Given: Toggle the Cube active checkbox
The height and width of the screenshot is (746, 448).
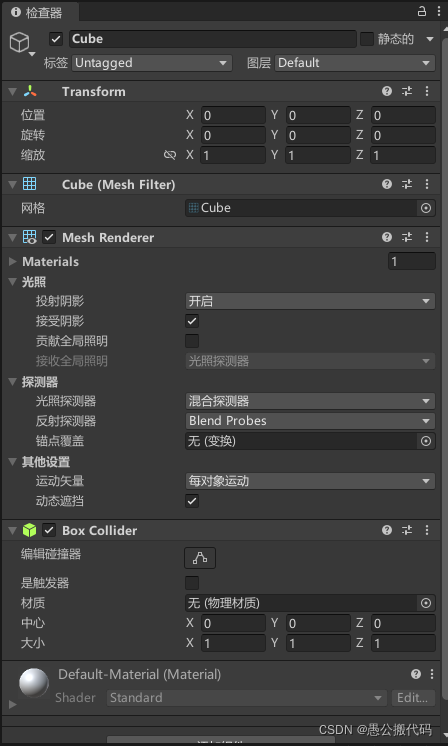Looking at the screenshot, I should (56, 39).
